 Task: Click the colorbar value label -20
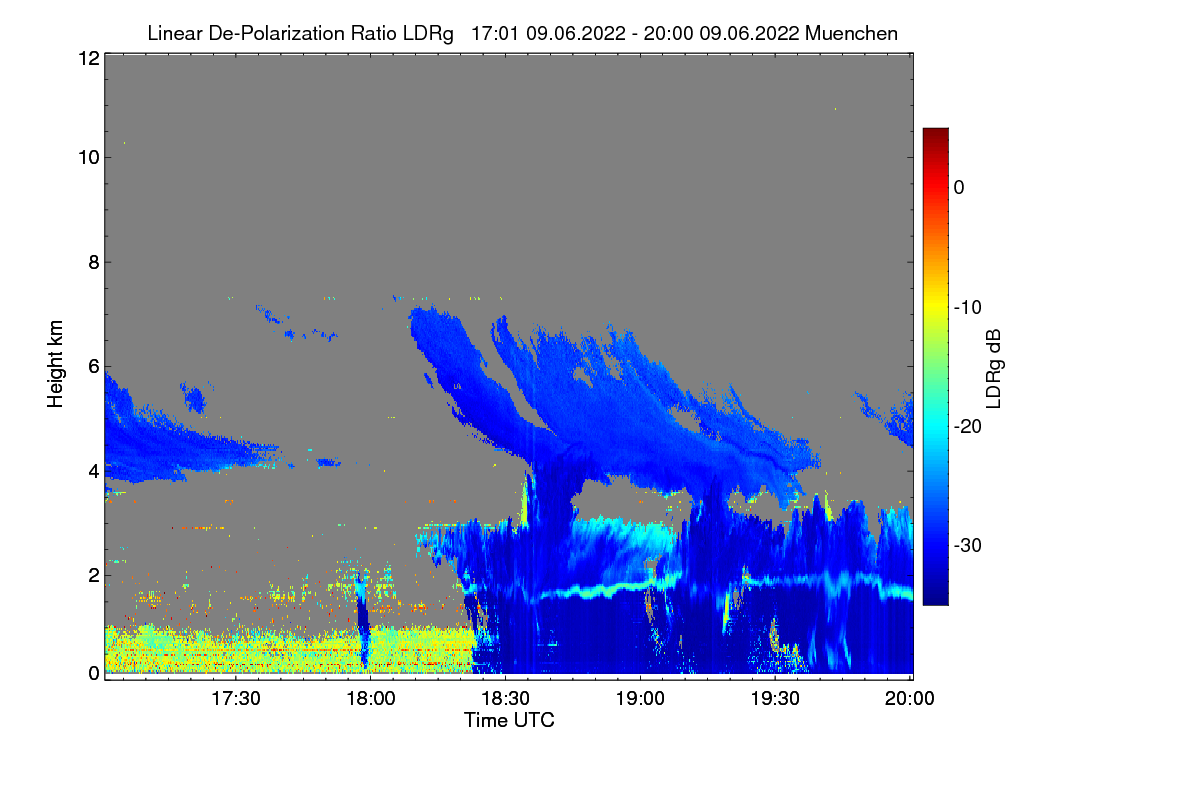pyautogui.click(x=967, y=426)
